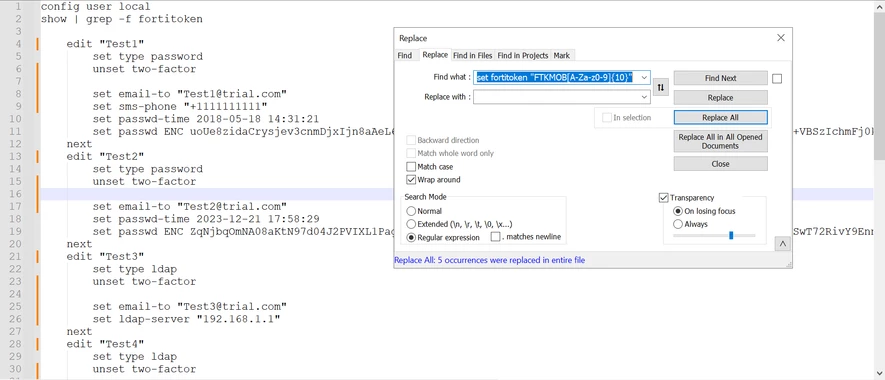Toggle the Transparency checkbox
The width and height of the screenshot is (885, 380).
pyautogui.click(x=664, y=198)
